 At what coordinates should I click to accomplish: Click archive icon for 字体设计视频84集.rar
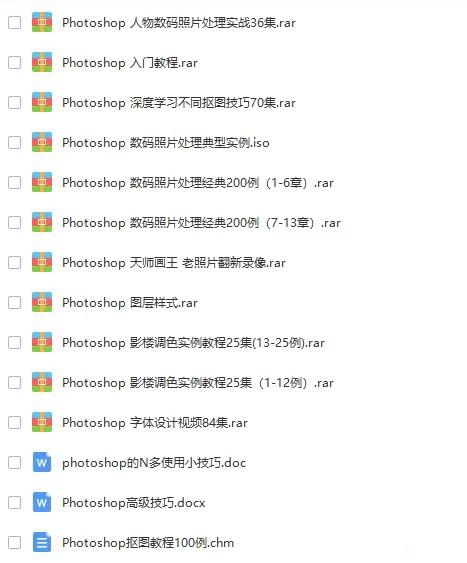(42, 422)
